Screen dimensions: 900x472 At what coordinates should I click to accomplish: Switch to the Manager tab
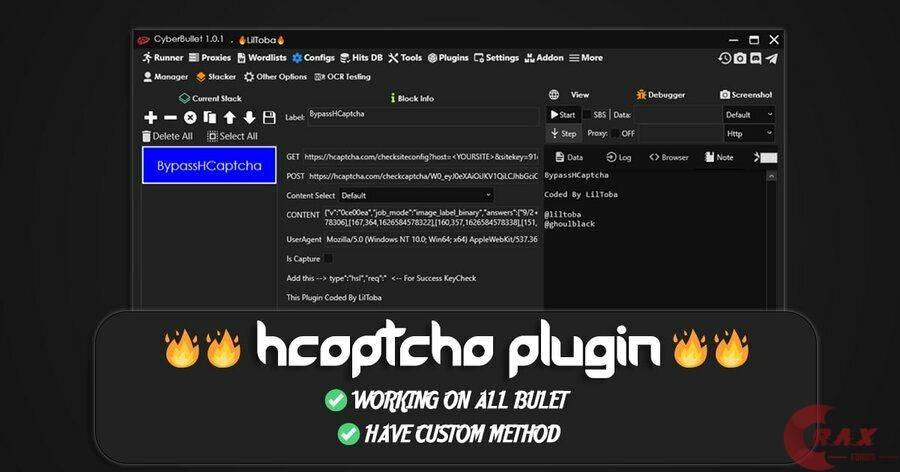165,76
